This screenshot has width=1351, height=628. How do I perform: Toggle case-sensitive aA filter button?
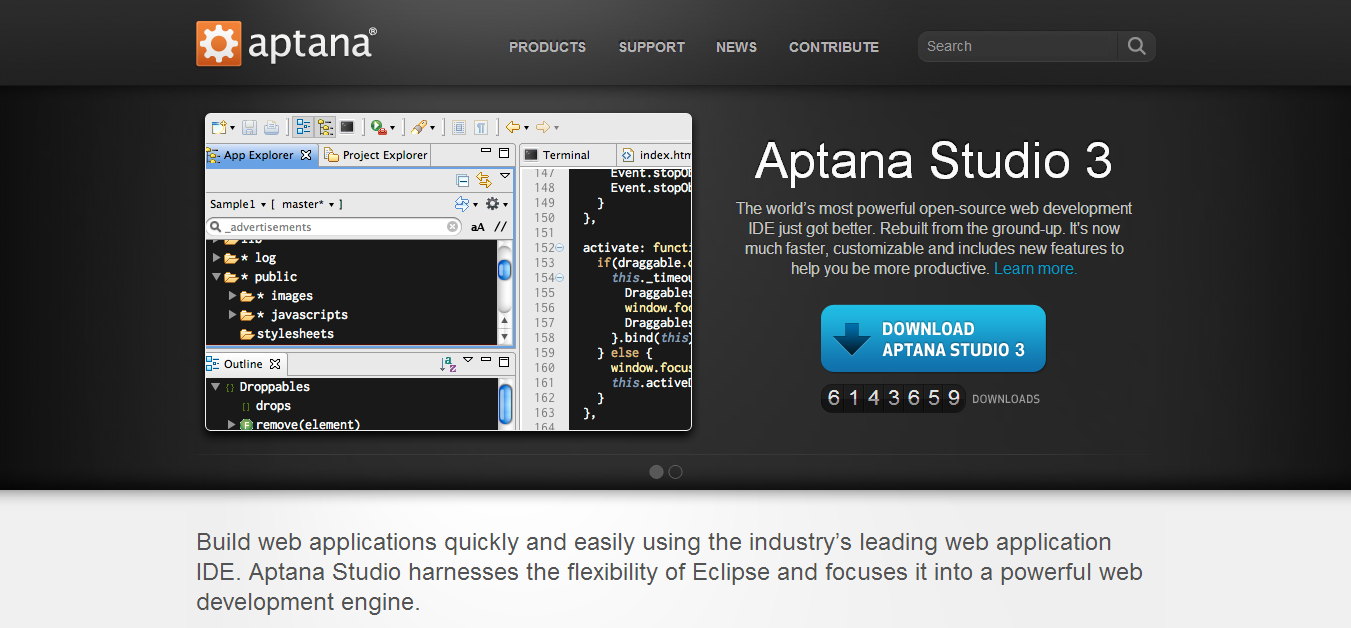coord(478,227)
